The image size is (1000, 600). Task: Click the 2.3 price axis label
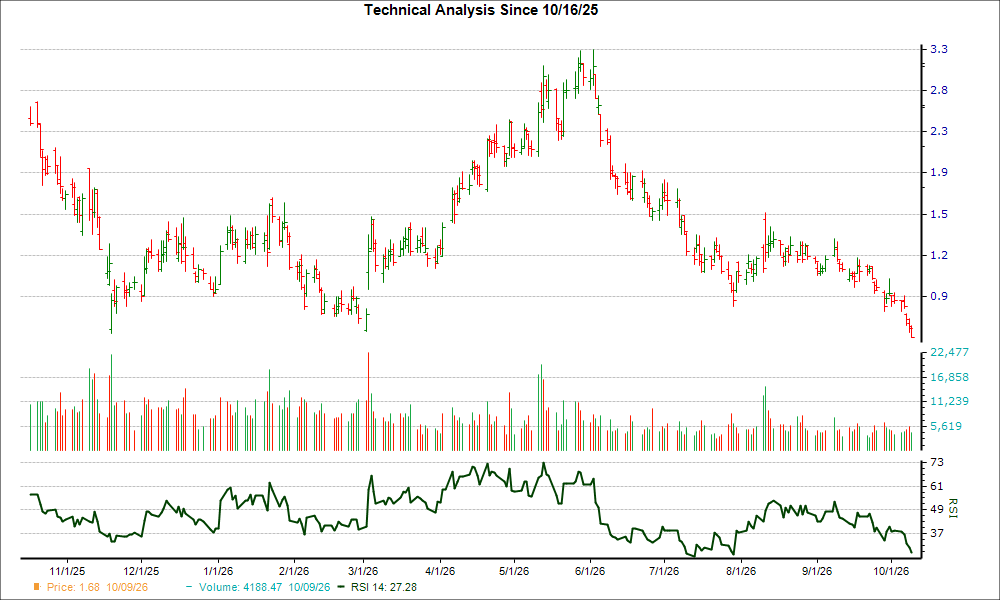(939, 131)
